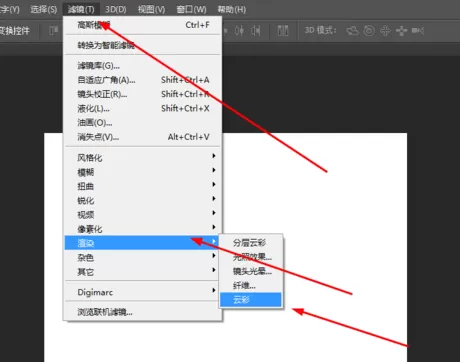Click the distribute right edges icon
Screen dimensions: 460x362
(256, 31)
